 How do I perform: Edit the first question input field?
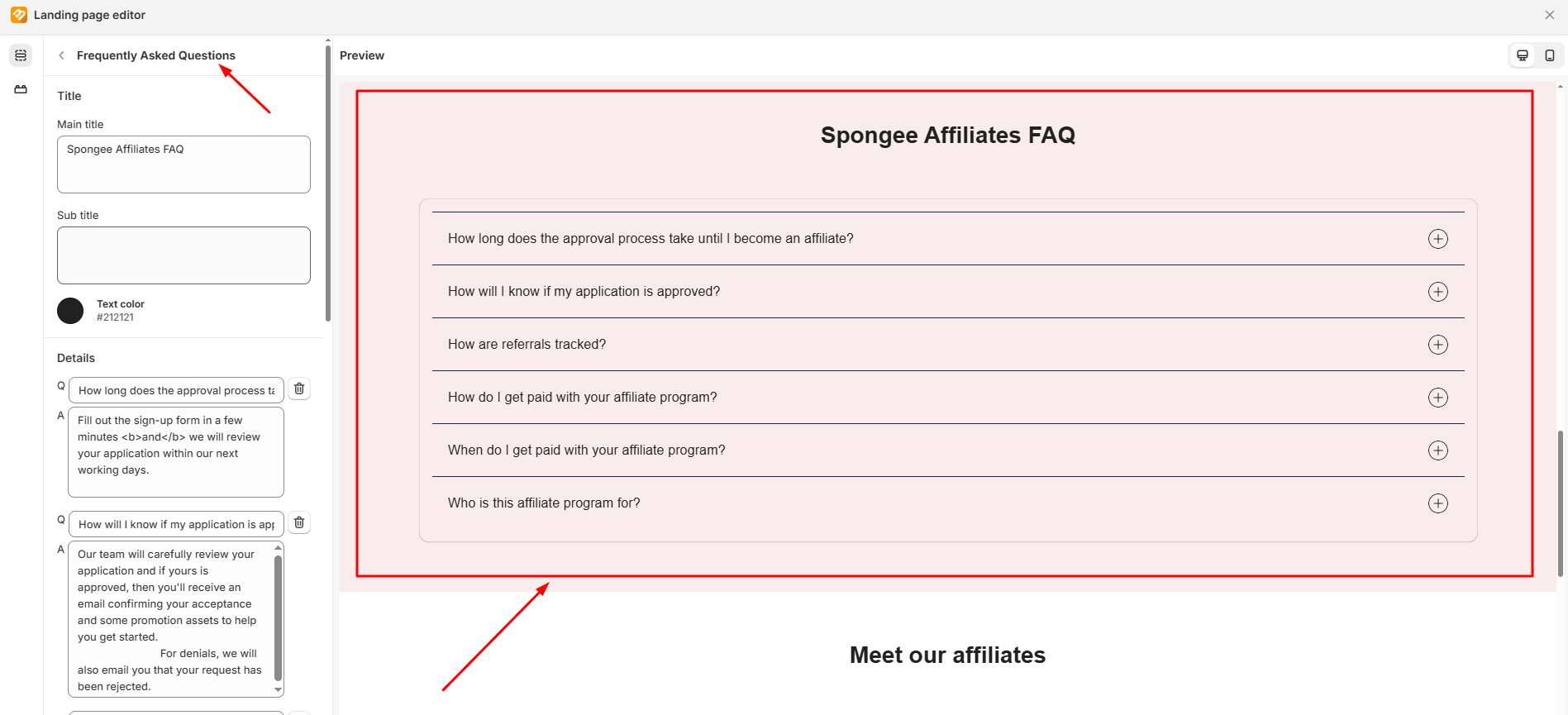pyautogui.click(x=176, y=390)
